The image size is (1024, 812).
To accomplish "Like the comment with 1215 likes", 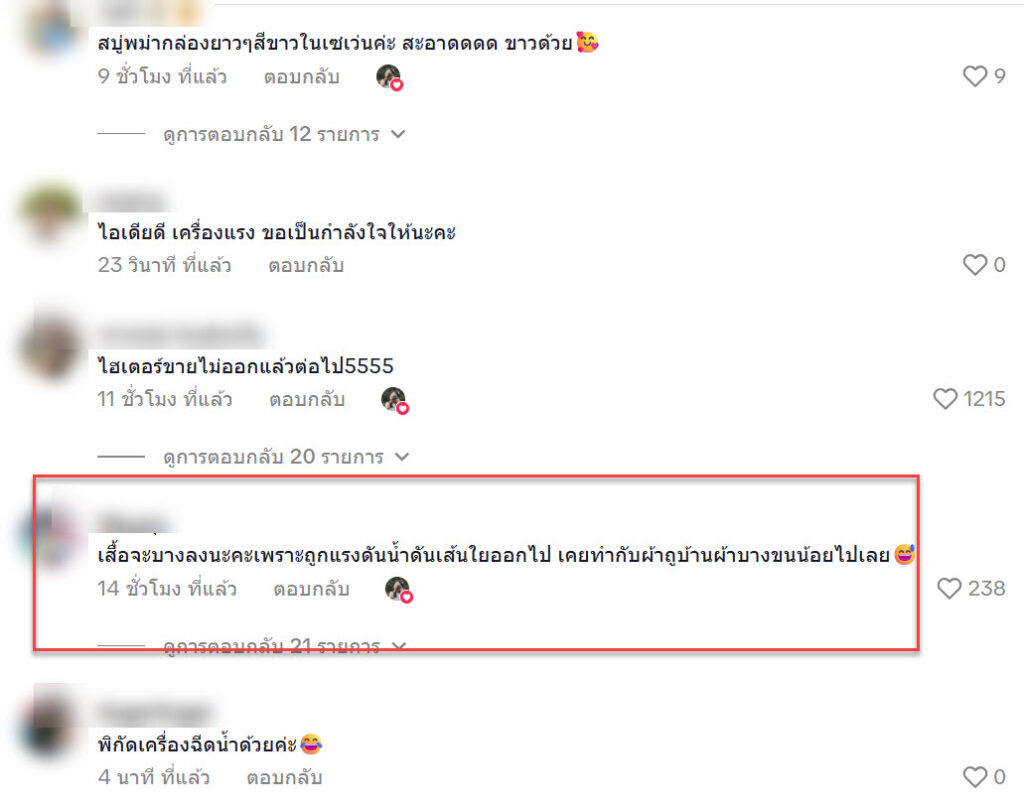I will 945,398.
